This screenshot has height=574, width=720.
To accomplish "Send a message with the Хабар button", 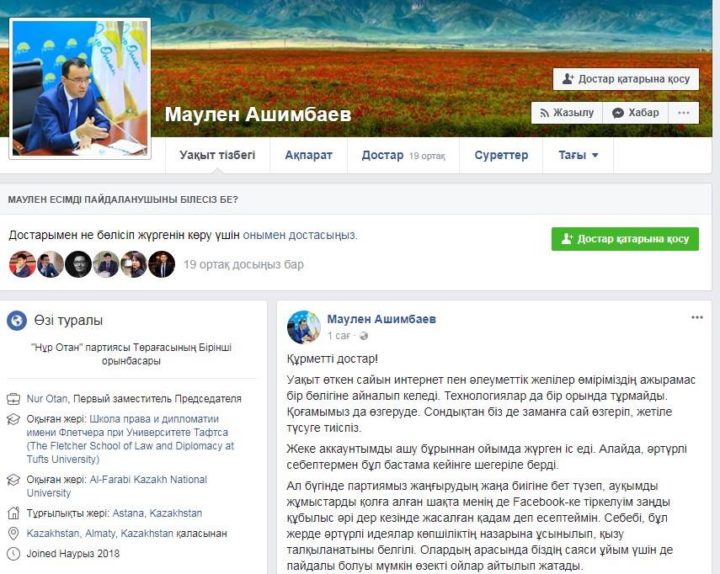I will pos(635,113).
